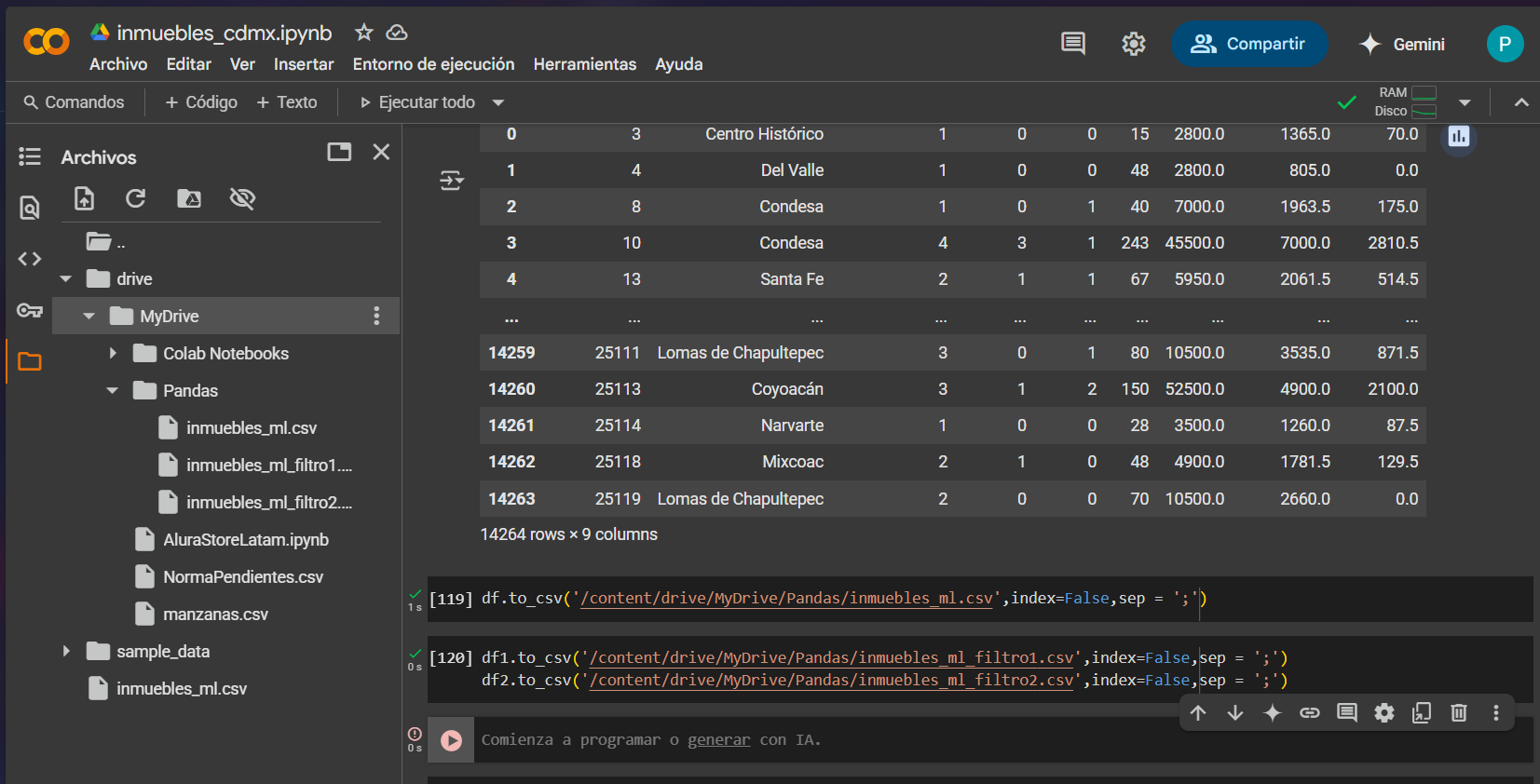Open the Comandos search palette
Screen dimensions: 1540x784
74,102
